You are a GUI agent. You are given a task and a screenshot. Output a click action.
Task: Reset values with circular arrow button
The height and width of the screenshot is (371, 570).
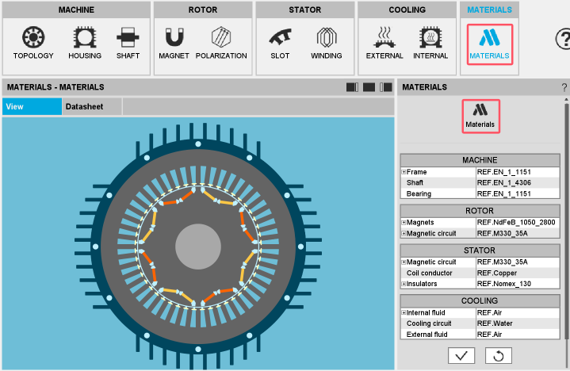[498, 355]
